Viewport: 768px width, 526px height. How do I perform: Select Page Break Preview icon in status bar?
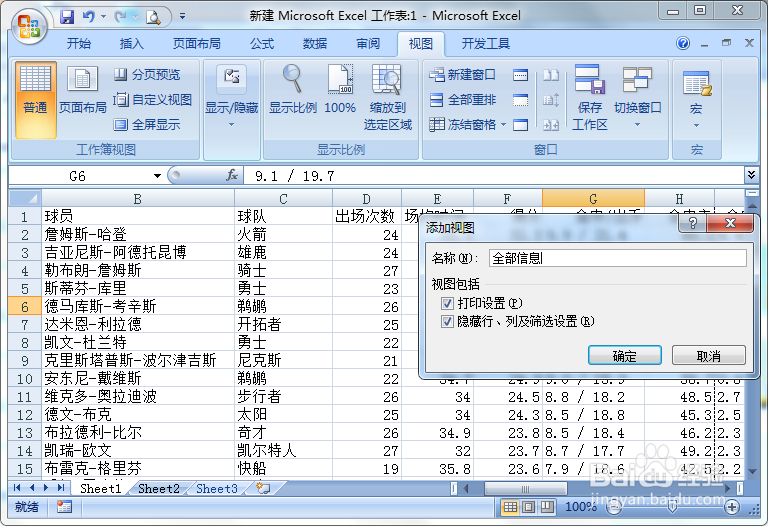tap(547, 507)
